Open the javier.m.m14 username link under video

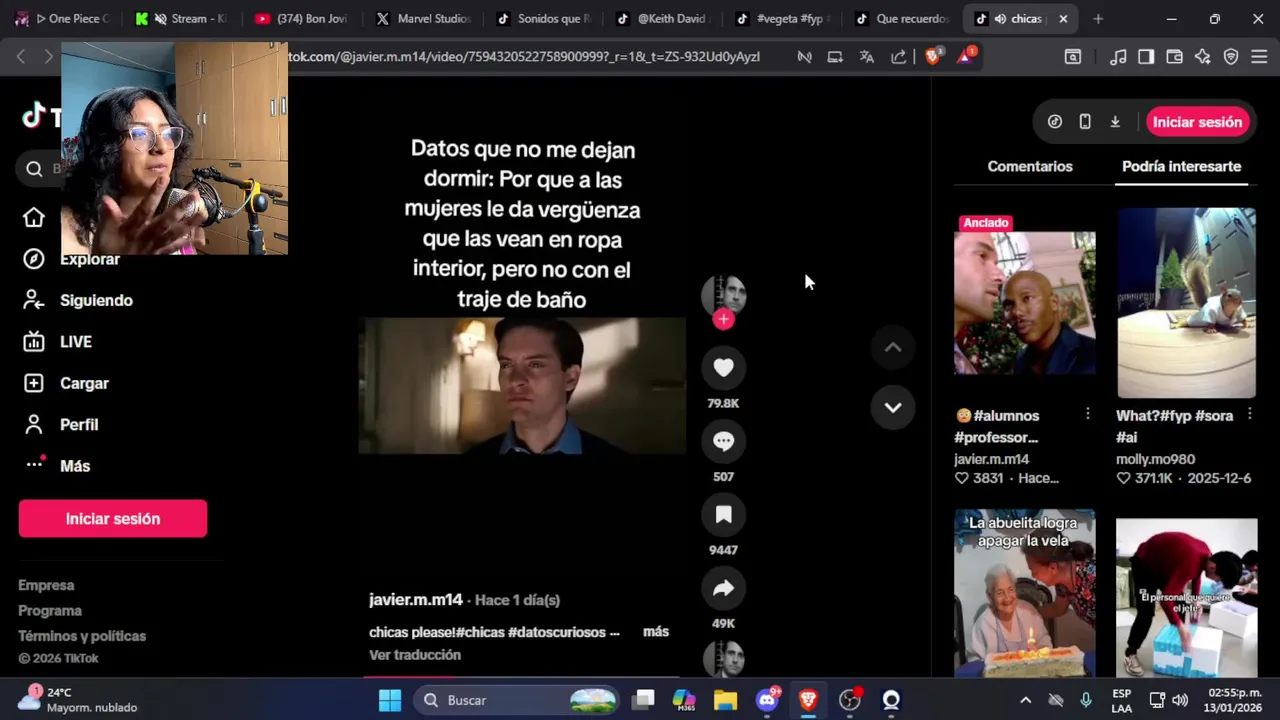tap(416, 600)
